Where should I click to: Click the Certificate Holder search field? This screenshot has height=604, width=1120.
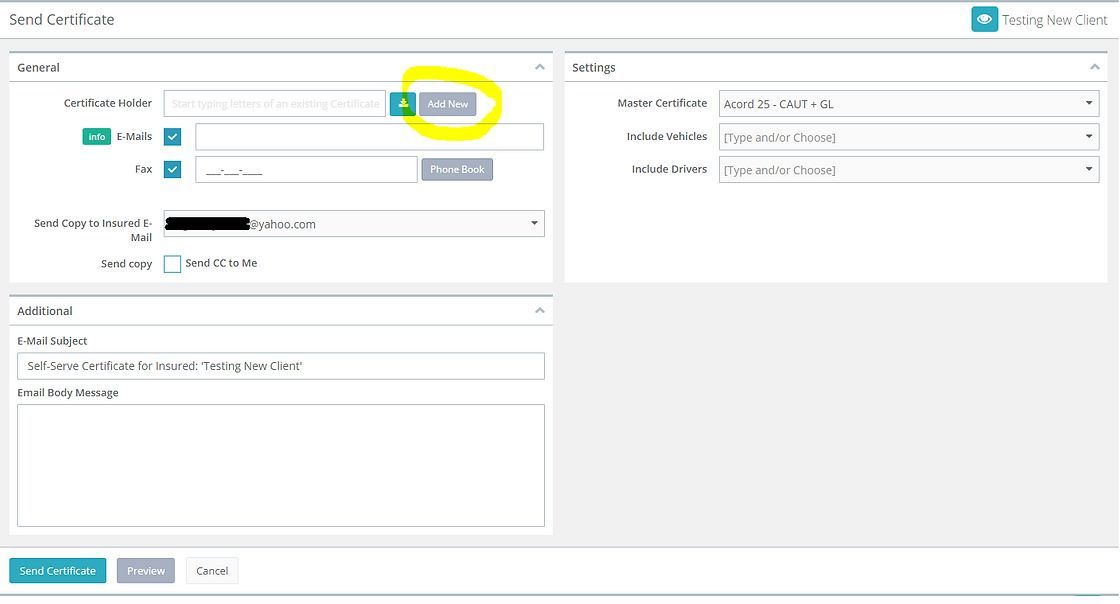tap(275, 103)
